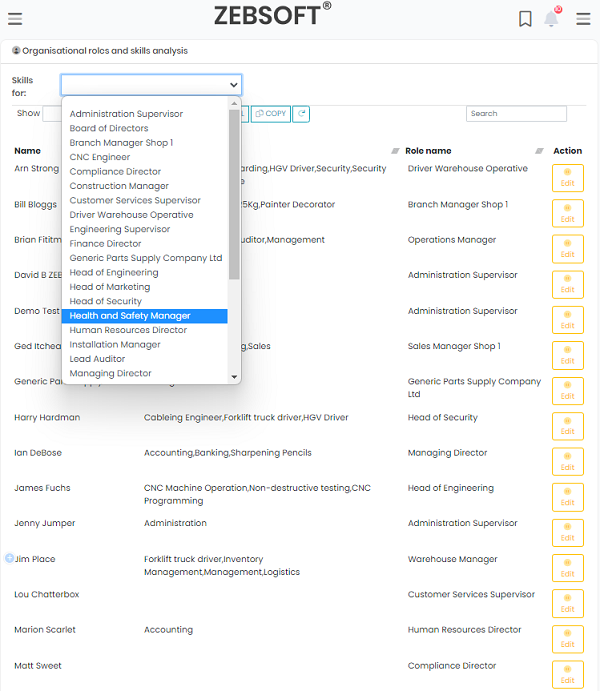Click the refresh icon button beside COPY

click(301, 114)
